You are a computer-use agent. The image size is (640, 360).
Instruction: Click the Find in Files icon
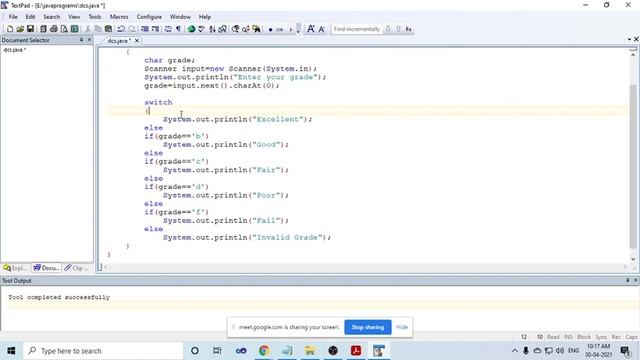coord(256,29)
